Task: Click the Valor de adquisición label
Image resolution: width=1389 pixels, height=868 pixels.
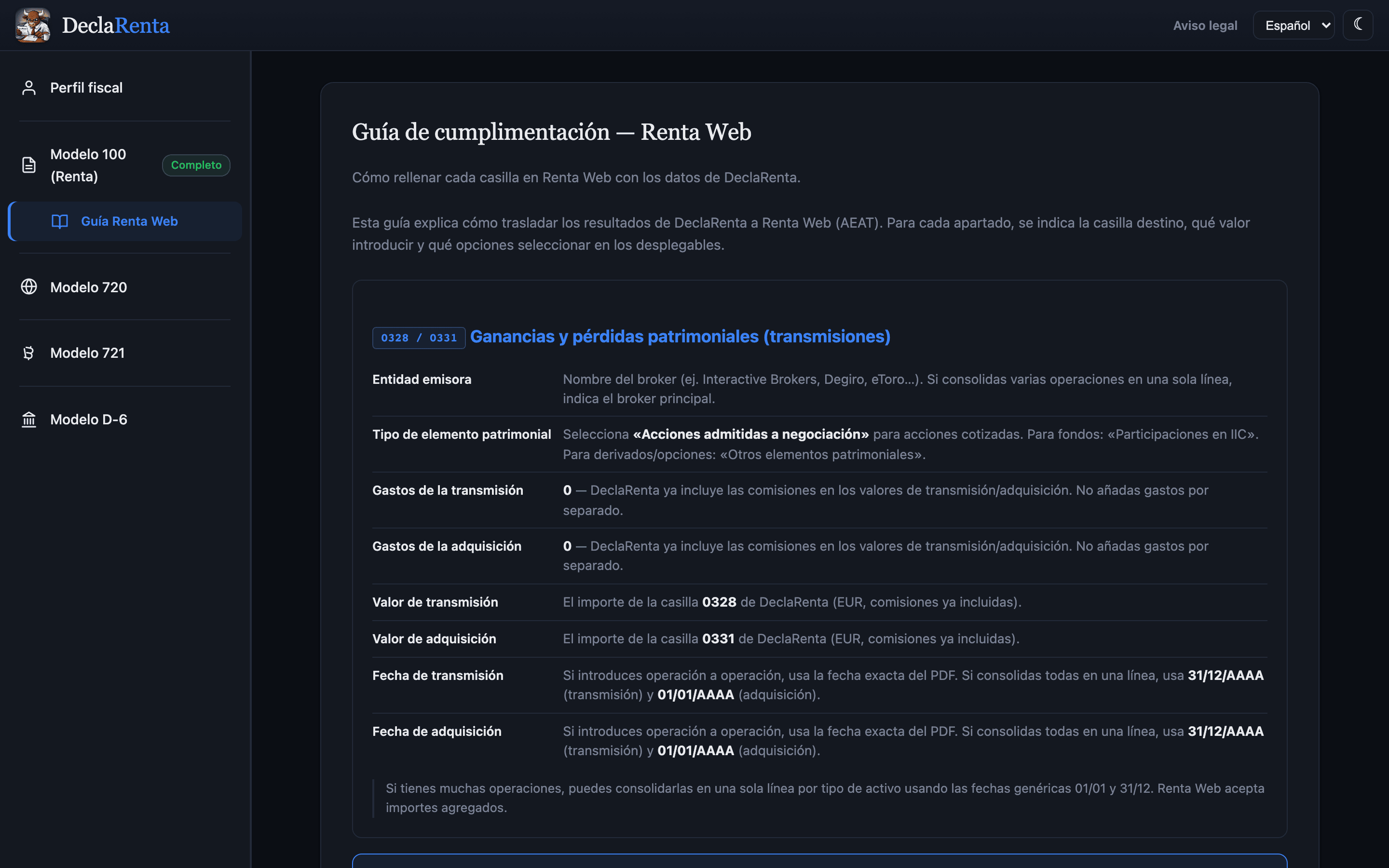Action: (434, 639)
